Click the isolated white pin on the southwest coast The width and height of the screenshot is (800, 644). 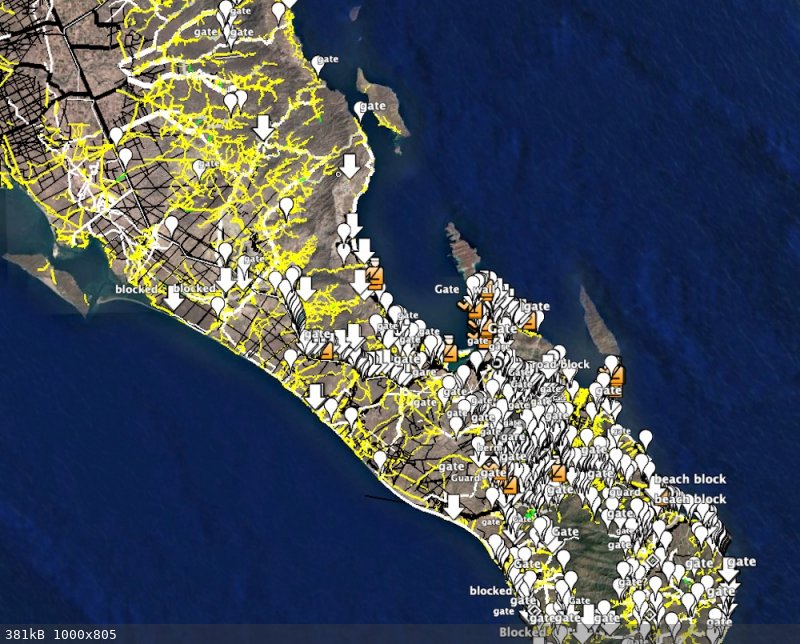pos(380,459)
